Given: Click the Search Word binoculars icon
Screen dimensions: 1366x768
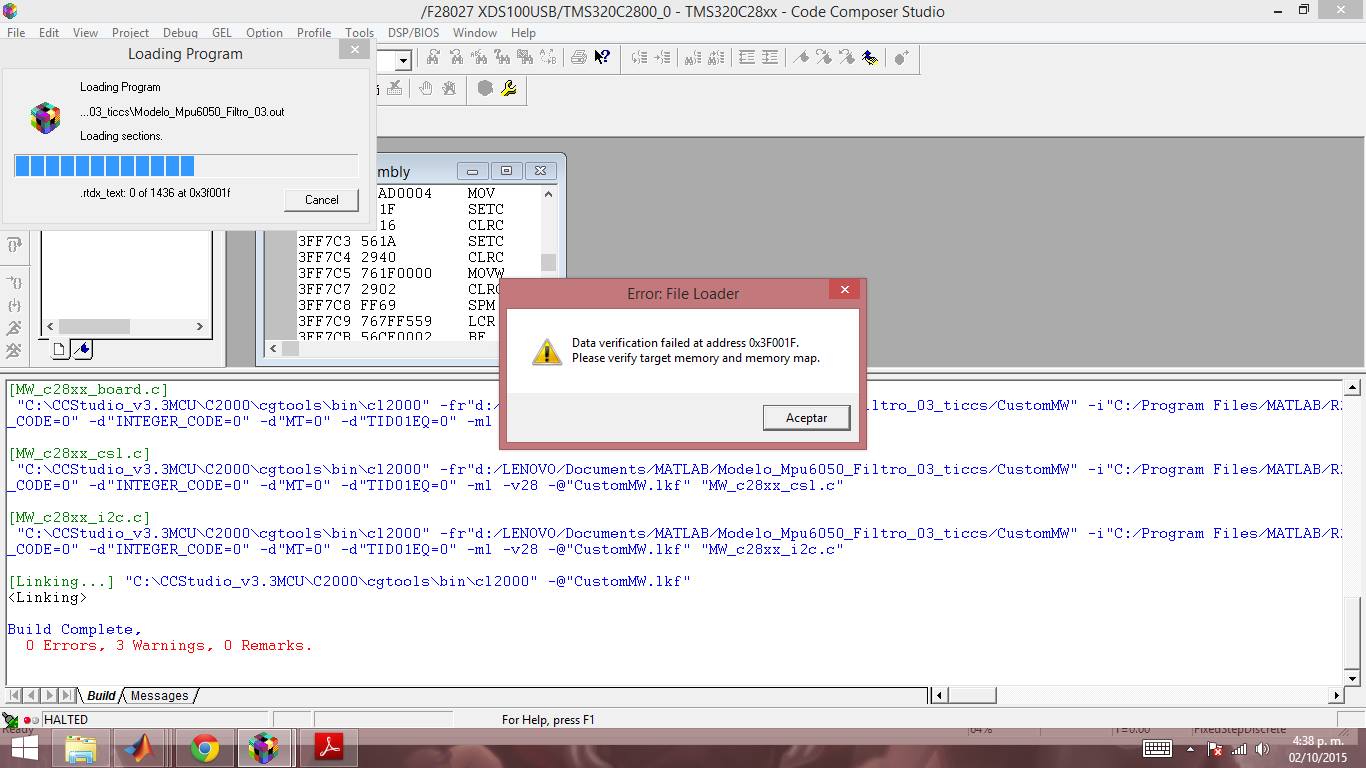Looking at the screenshot, I should [479, 57].
